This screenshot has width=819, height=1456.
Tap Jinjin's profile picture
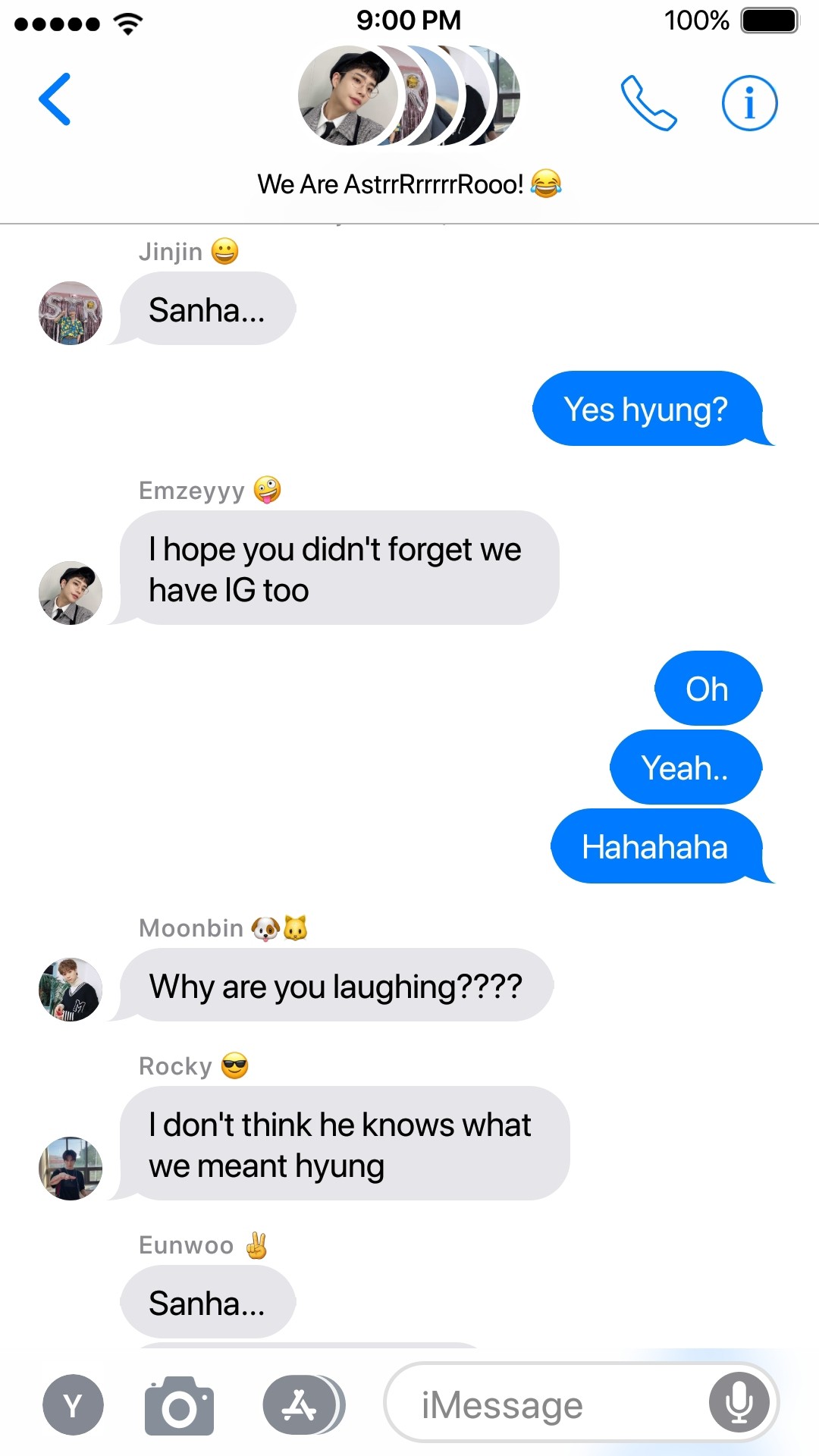coord(71,312)
